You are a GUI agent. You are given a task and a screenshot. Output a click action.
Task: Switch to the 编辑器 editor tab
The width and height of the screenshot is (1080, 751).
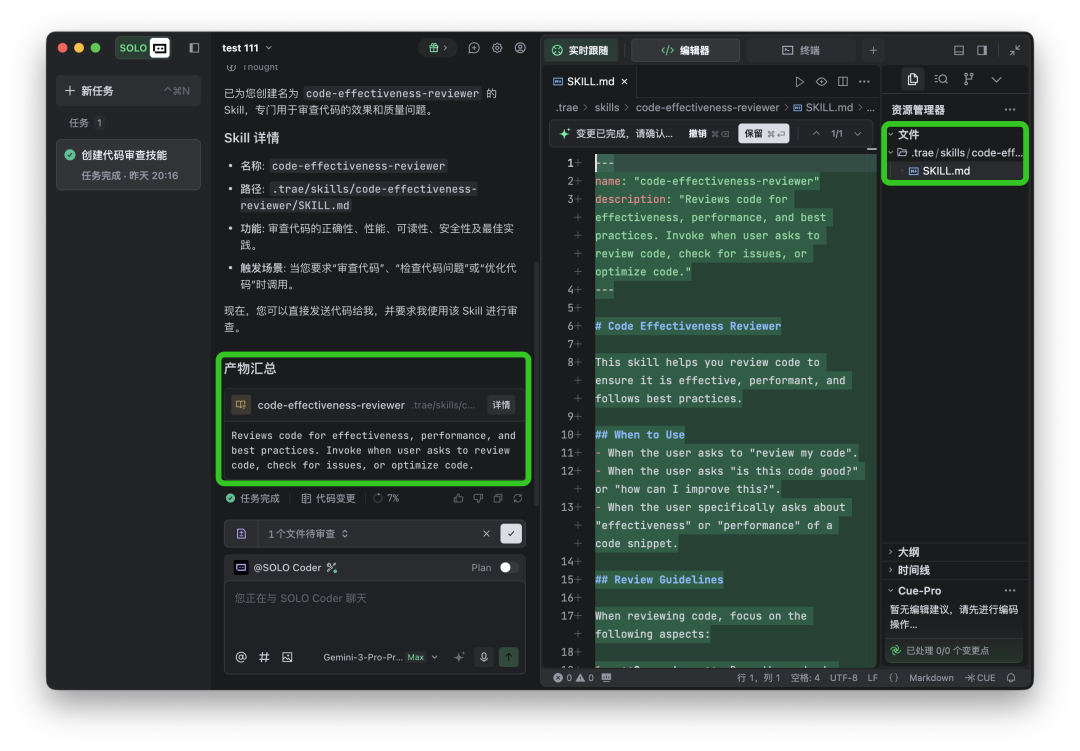point(685,50)
